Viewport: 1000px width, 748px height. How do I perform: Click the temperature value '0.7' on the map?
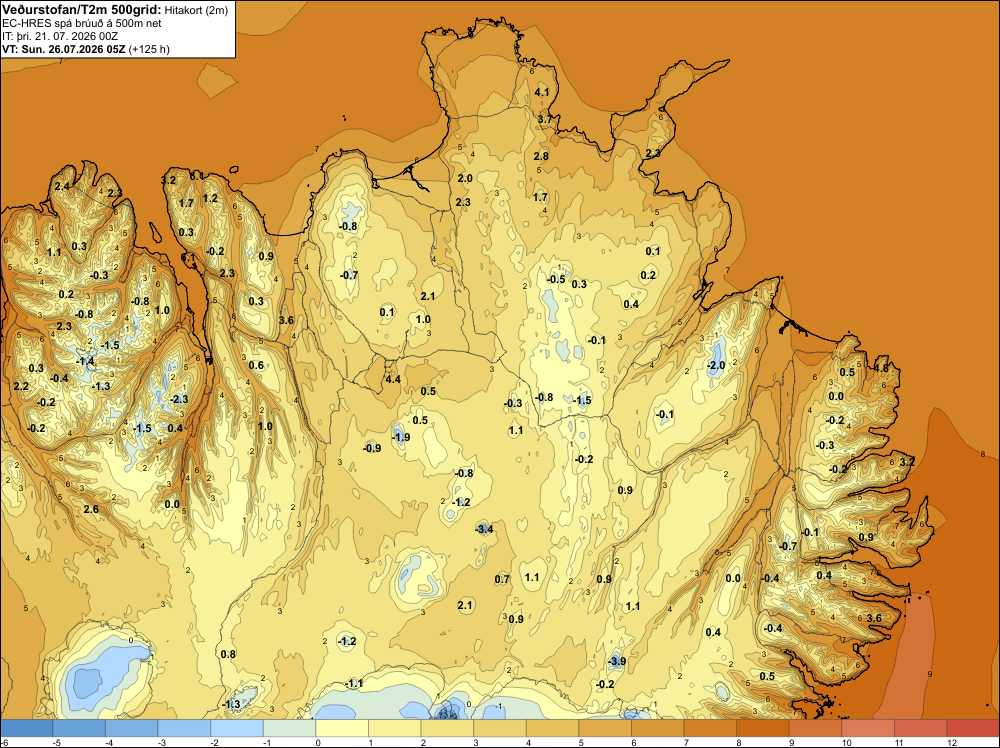click(502, 579)
